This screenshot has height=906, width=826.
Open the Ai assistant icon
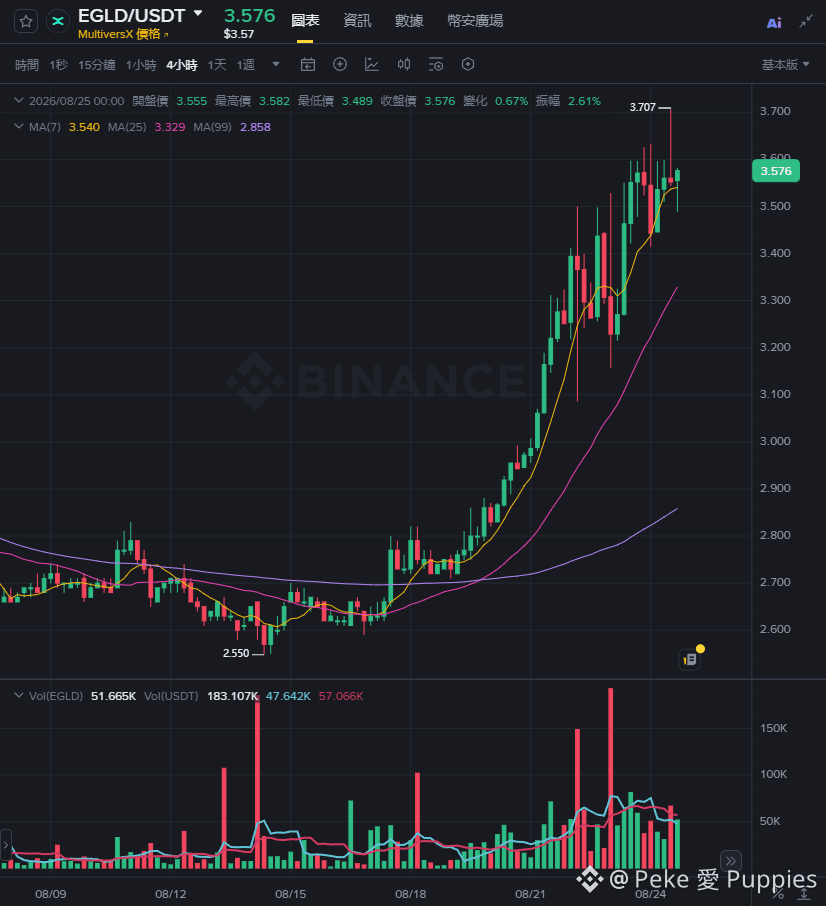[x=774, y=23]
